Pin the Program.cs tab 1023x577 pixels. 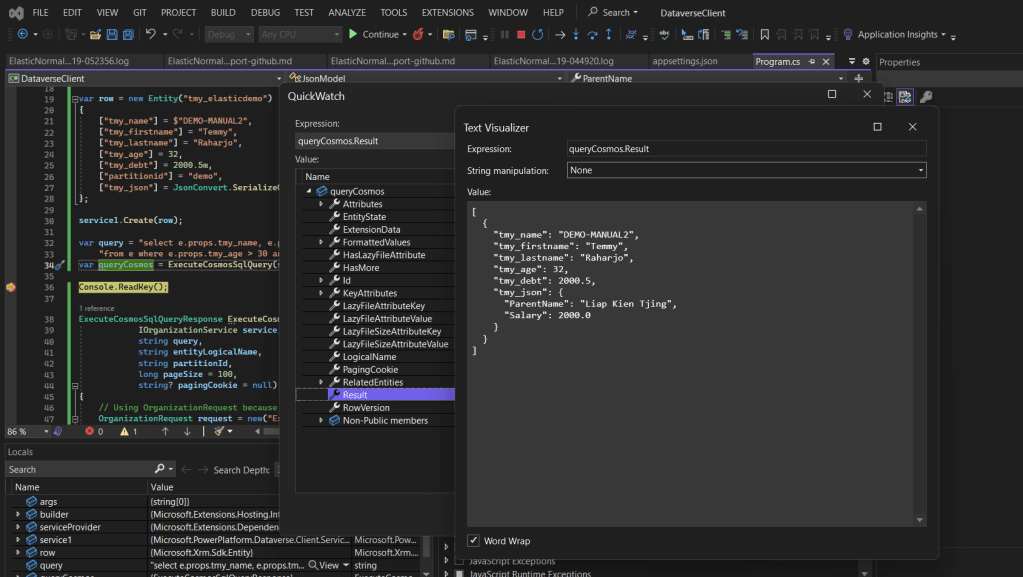point(812,61)
